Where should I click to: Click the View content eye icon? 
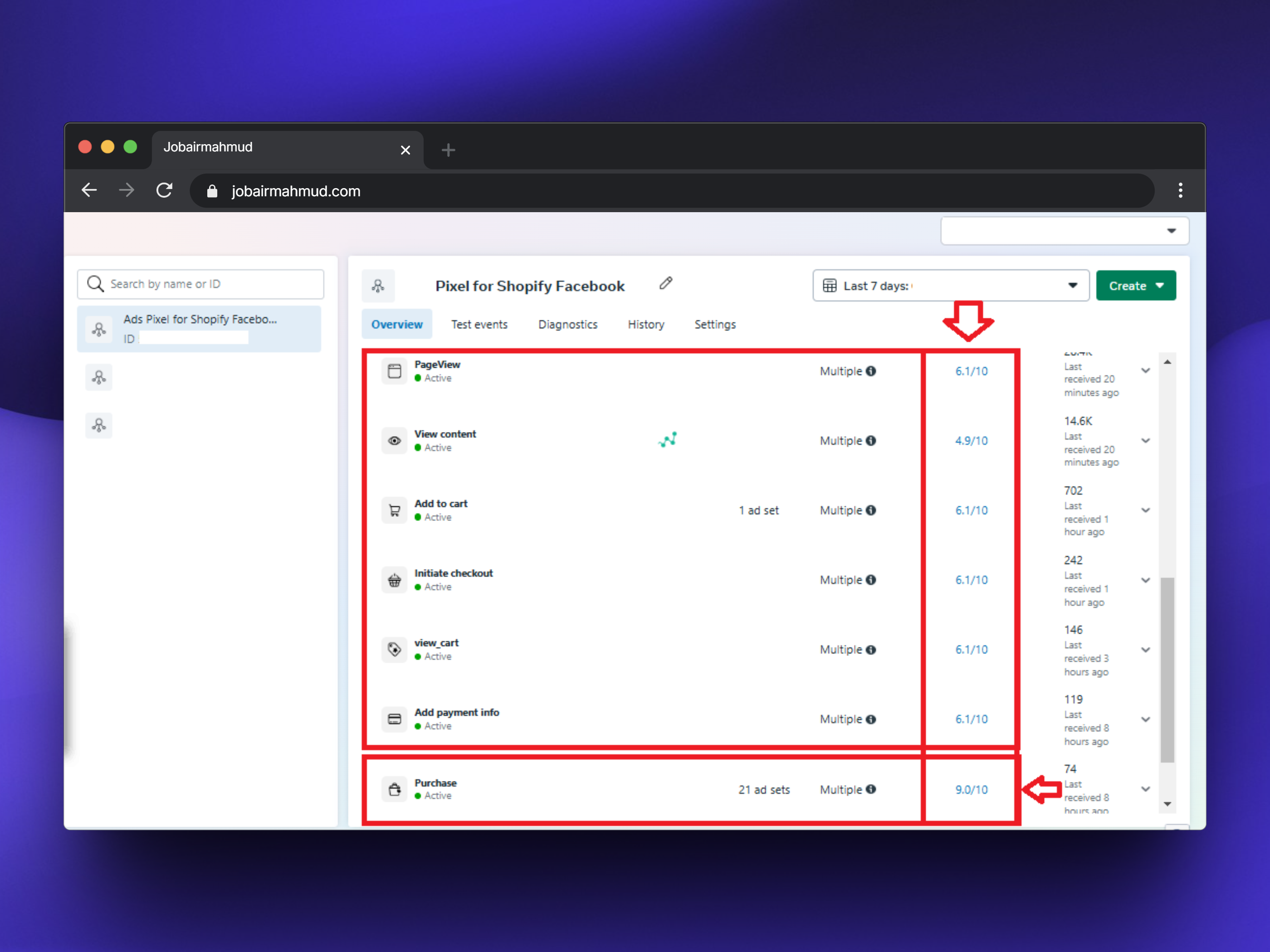(395, 441)
